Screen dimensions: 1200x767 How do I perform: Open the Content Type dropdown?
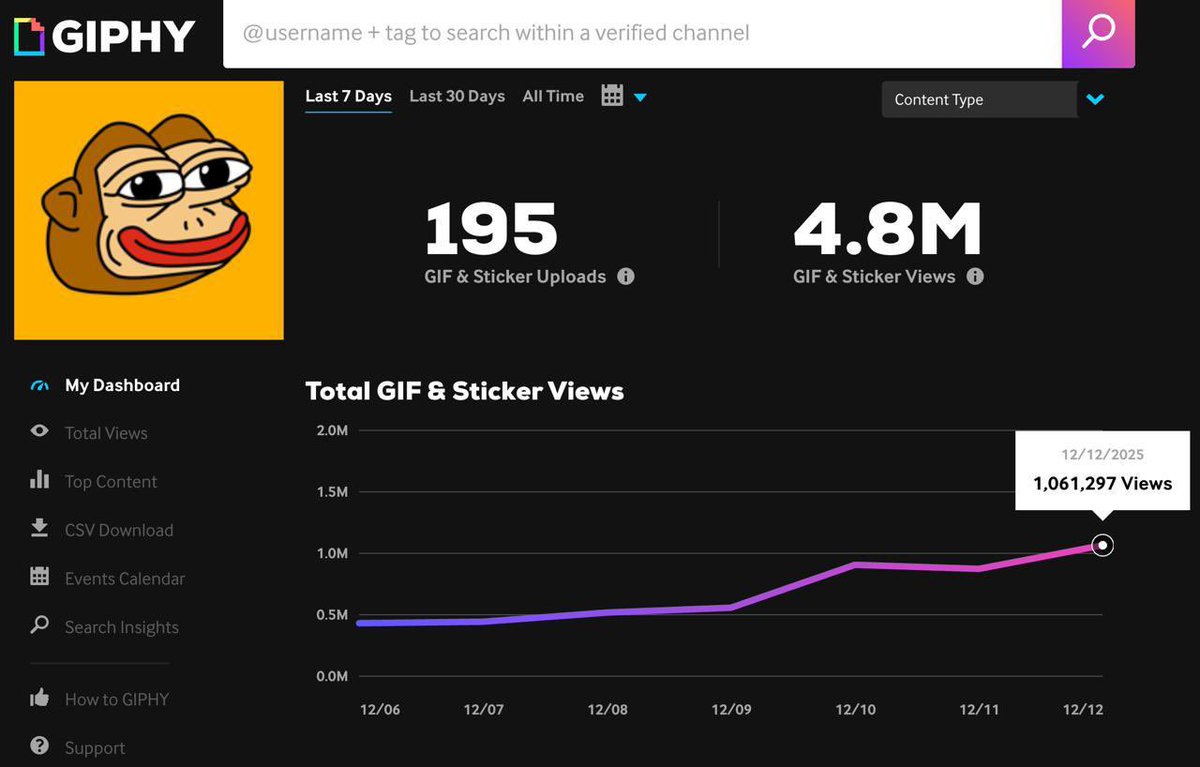click(980, 100)
